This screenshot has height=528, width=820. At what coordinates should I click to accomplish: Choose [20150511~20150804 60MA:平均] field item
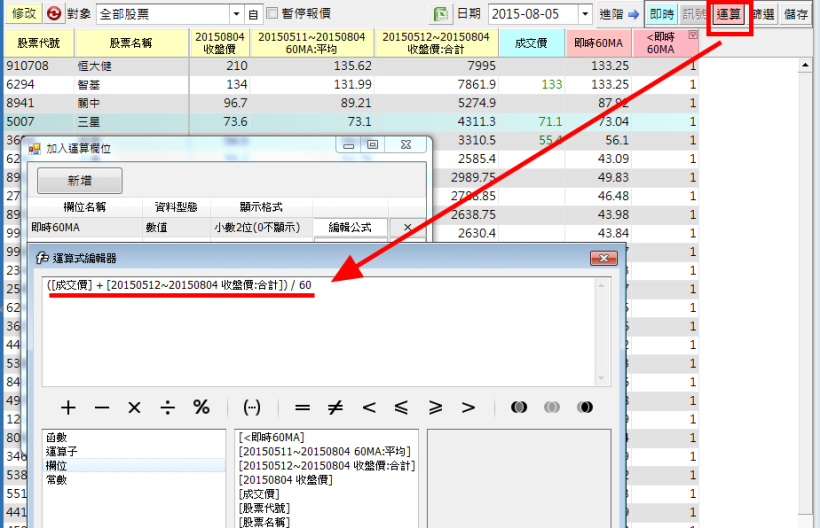click(325, 451)
